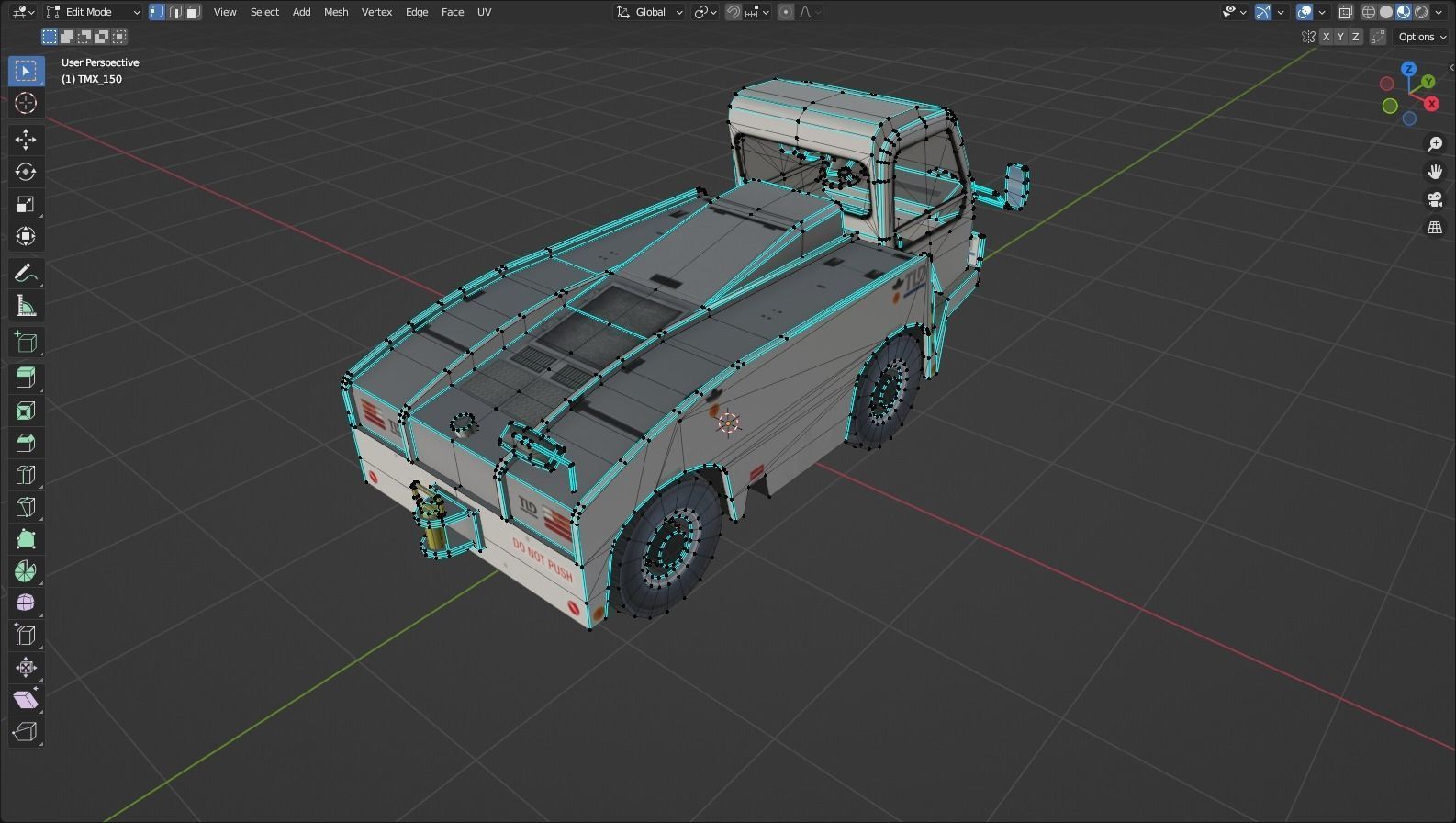Screen dimensions: 1456x823
Task: Choose the Move tool
Action: click(x=26, y=140)
